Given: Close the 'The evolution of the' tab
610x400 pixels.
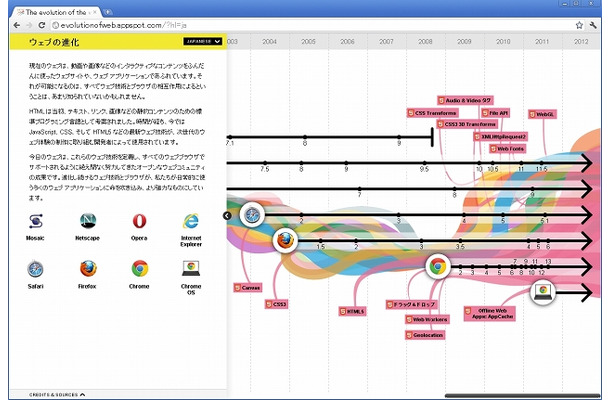Looking at the screenshot, I should pyautogui.click(x=95, y=12).
